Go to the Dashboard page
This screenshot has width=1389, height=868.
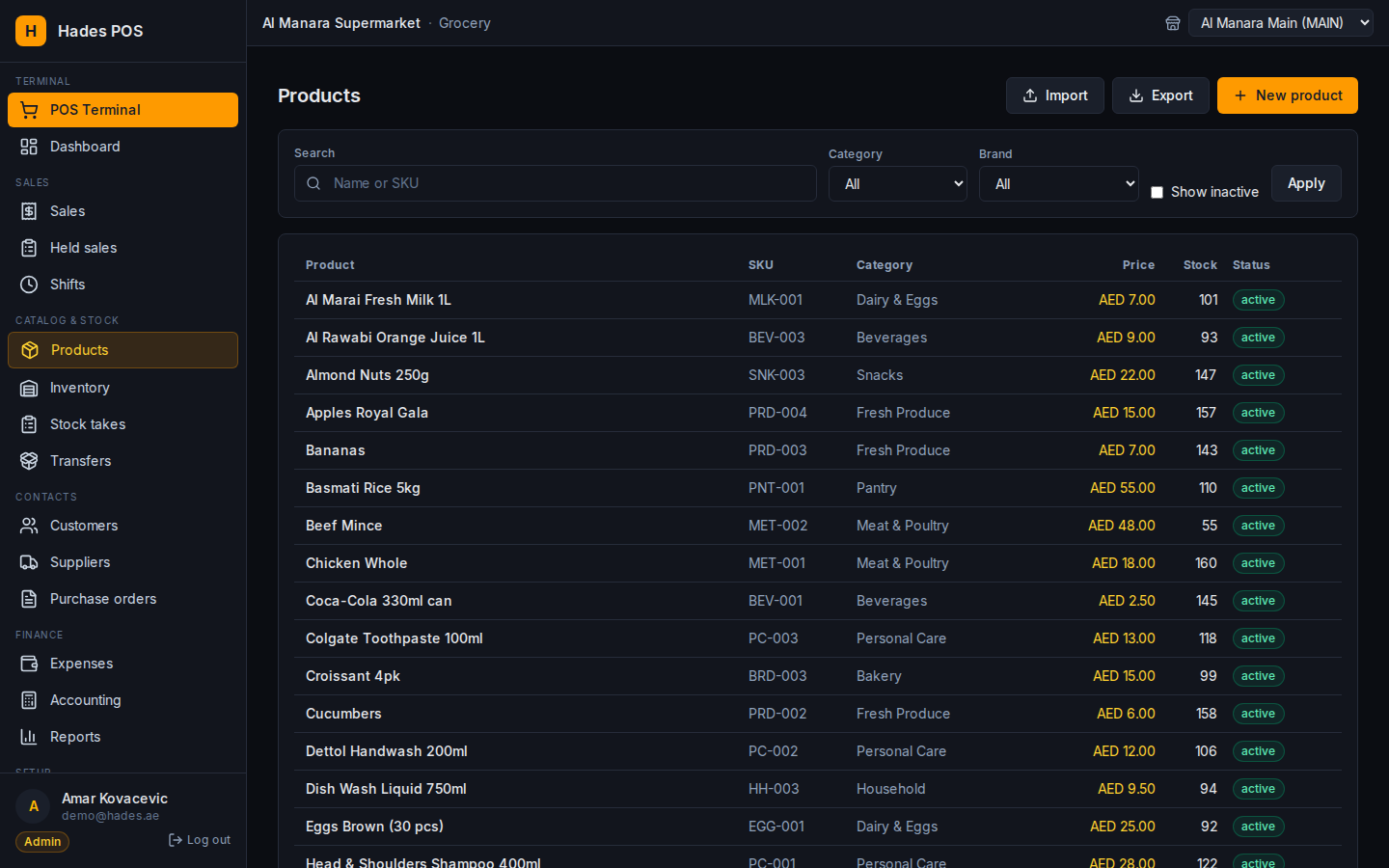click(x=123, y=147)
